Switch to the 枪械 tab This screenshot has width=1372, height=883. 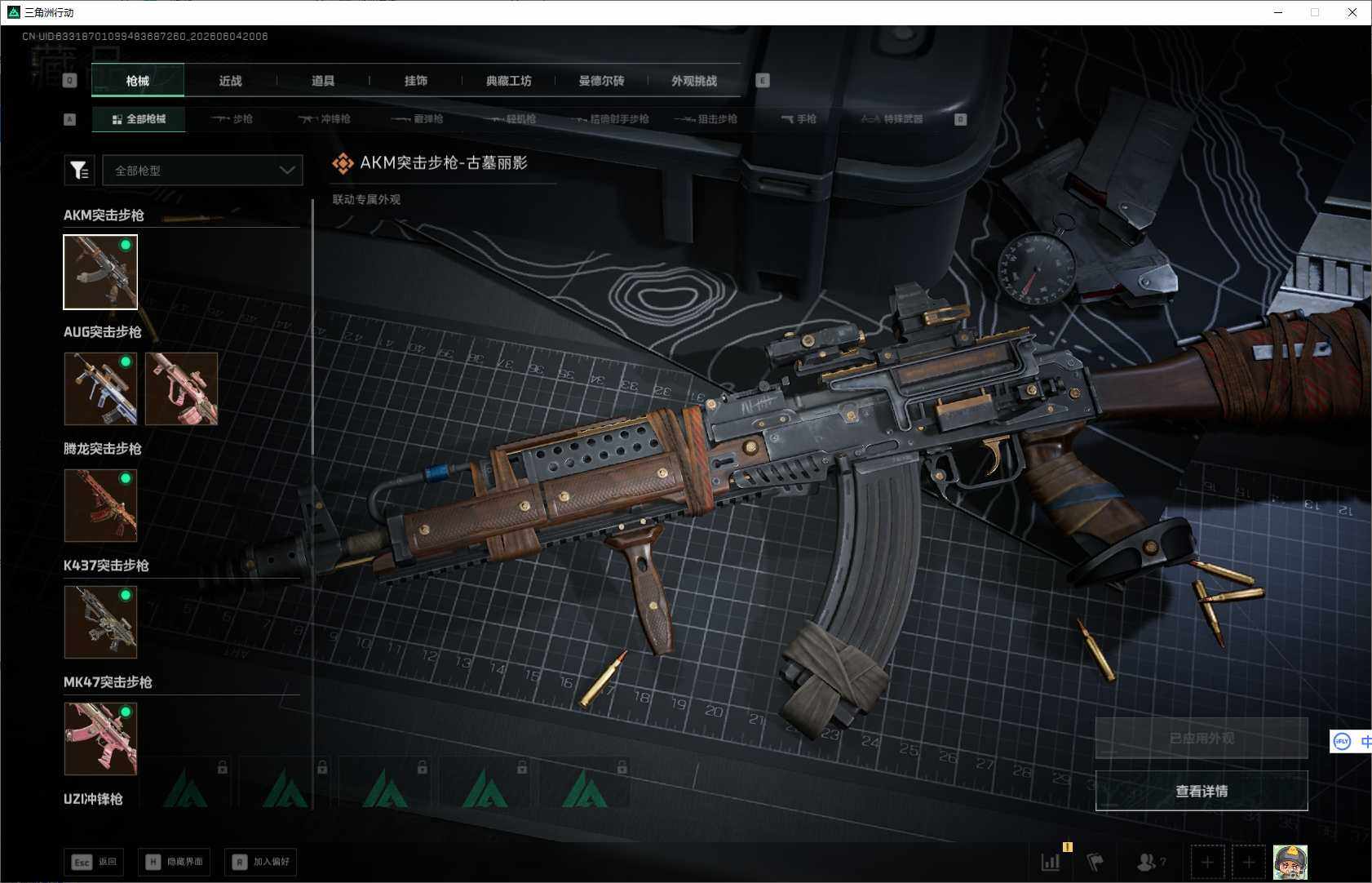[138, 80]
